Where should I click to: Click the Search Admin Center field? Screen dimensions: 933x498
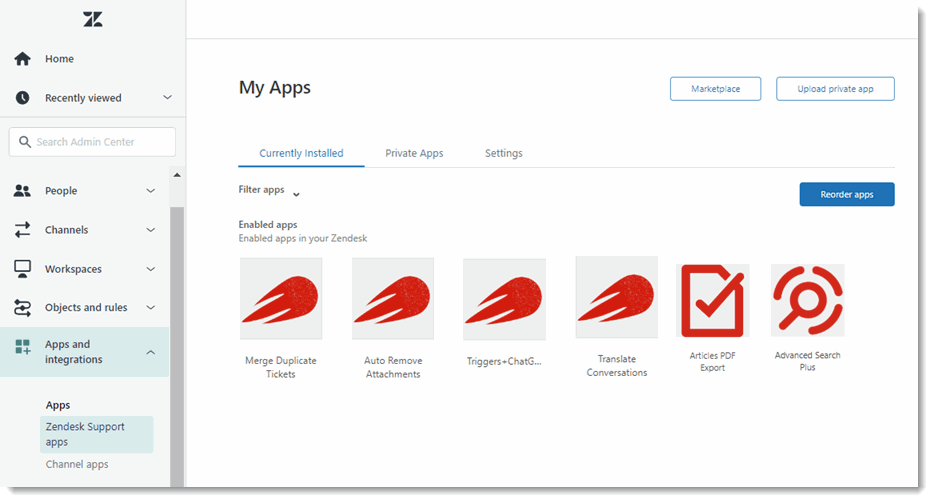click(92, 142)
